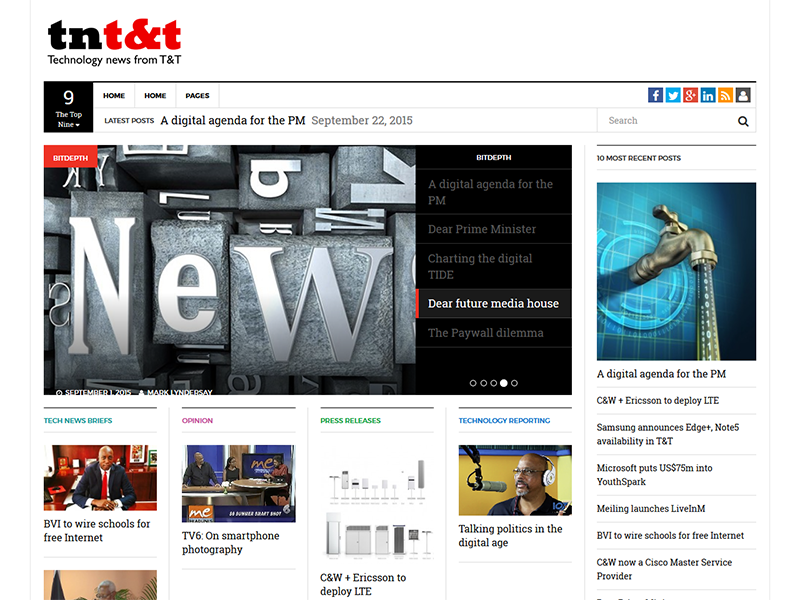800x600 pixels.
Task: Open sidebar link 'A digital agenda for the PM' below faucet image
Action: pyautogui.click(x=661, y=374)
